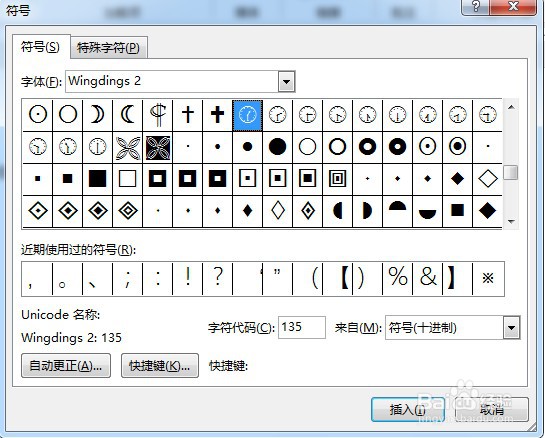The width and height of the screenshot is (545, 438).
Task: Switch to the 特殊字符(P) tab
Action: [109, 48]
